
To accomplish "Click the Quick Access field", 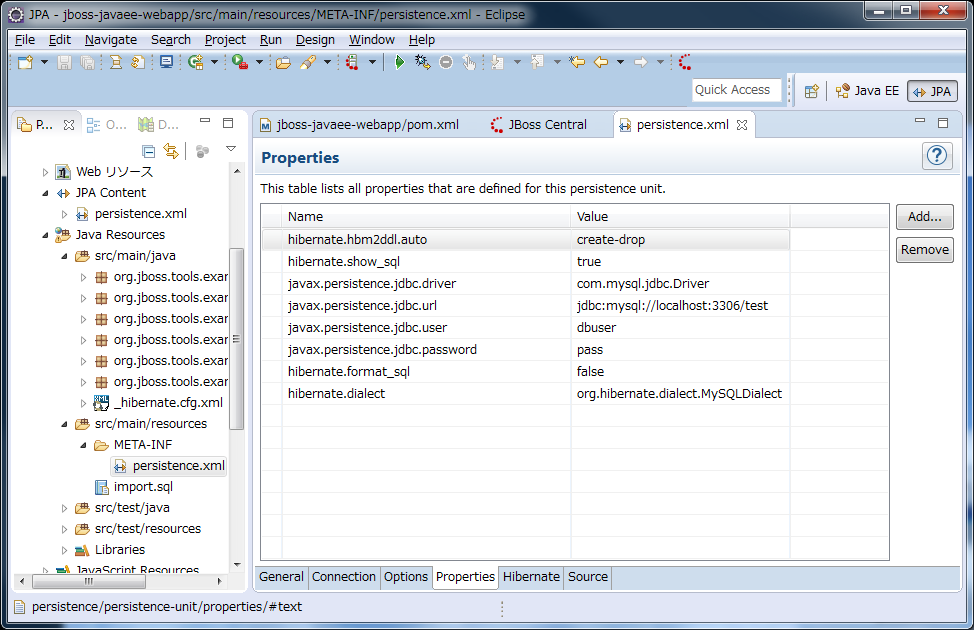I will 736,90.
